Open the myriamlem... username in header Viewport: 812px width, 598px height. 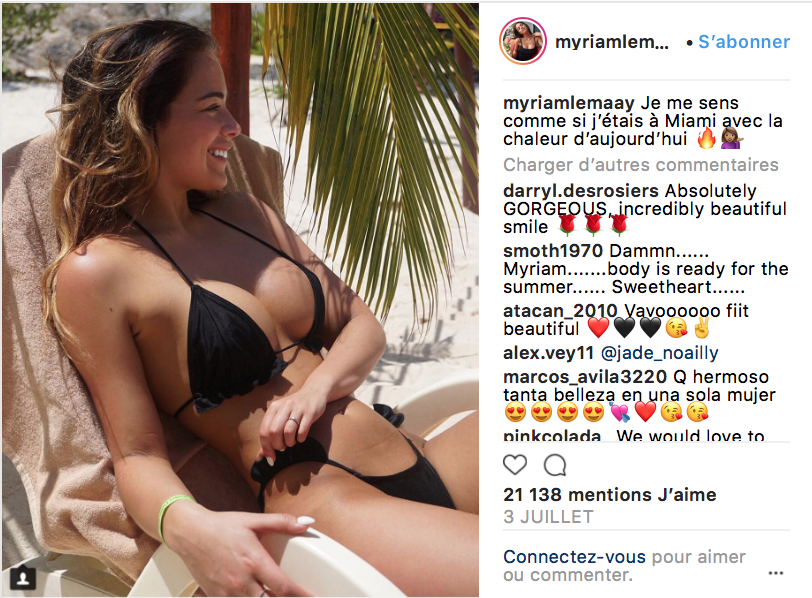click(x=612, y=41)
